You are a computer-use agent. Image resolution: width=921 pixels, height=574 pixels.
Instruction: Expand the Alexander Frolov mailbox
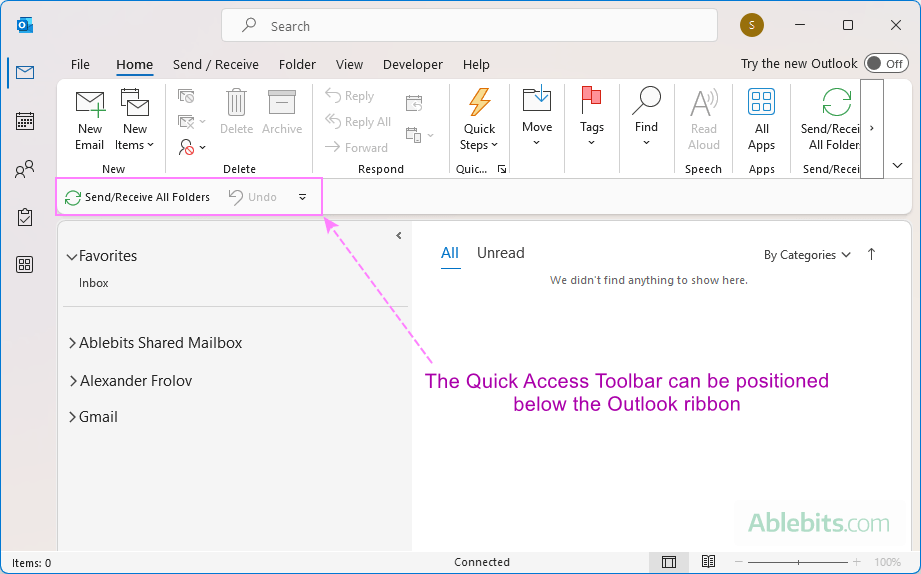pos(73,381)
